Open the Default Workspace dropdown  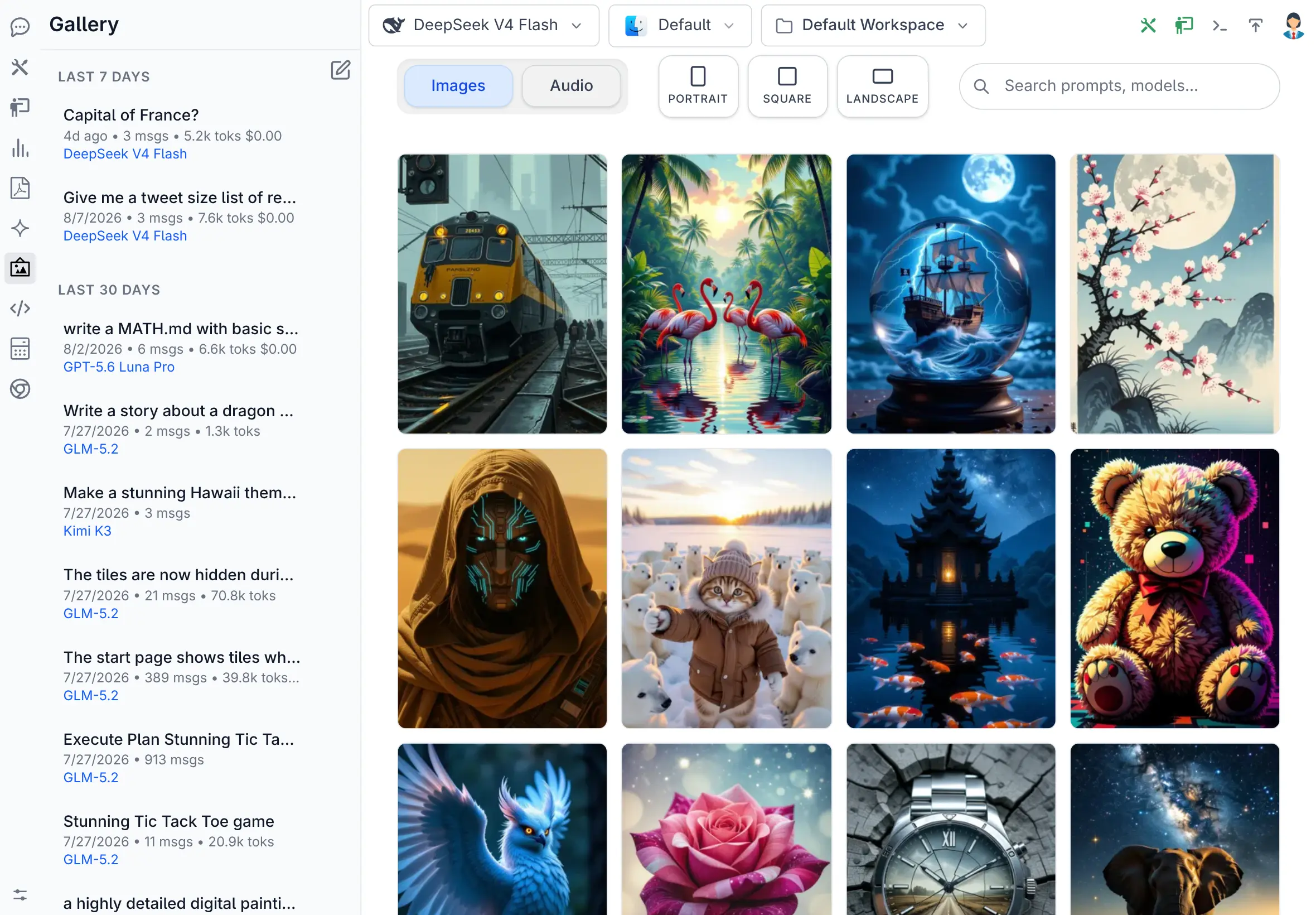click(873, 25)
